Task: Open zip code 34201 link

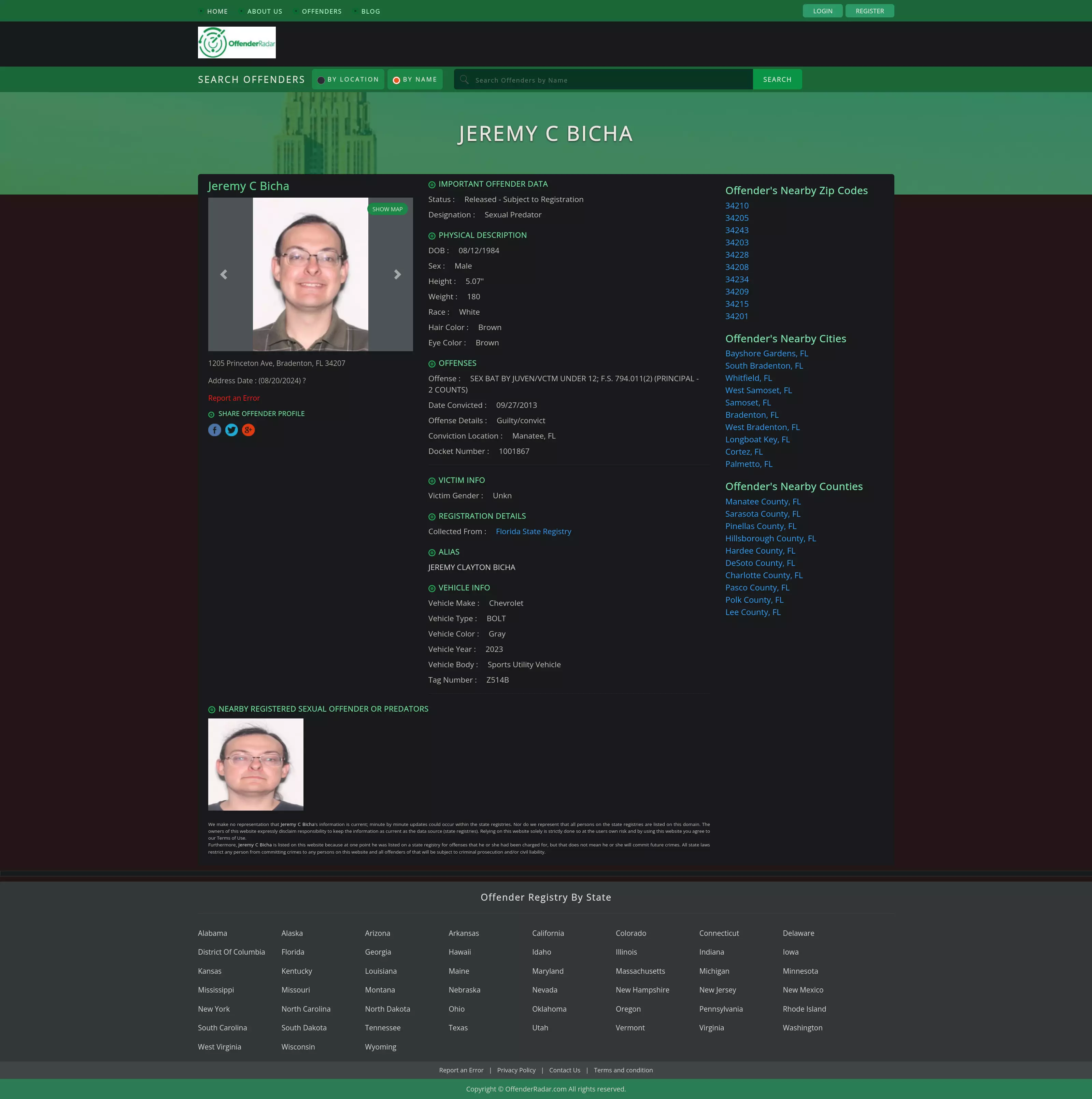Action: click(x=737, y=316)
